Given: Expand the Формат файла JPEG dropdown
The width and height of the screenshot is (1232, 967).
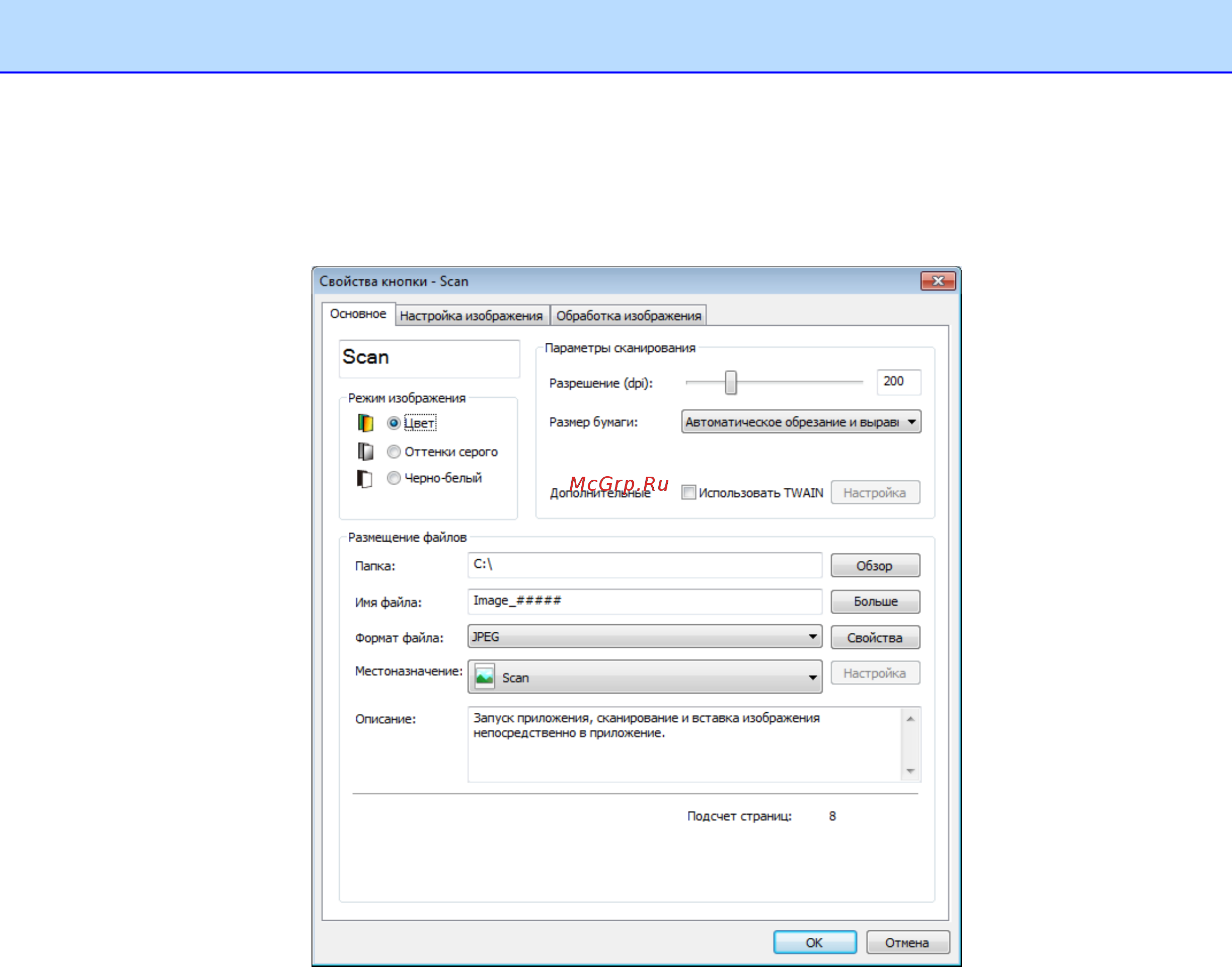Looking at the screenshot, I should (x=813, y=637).
